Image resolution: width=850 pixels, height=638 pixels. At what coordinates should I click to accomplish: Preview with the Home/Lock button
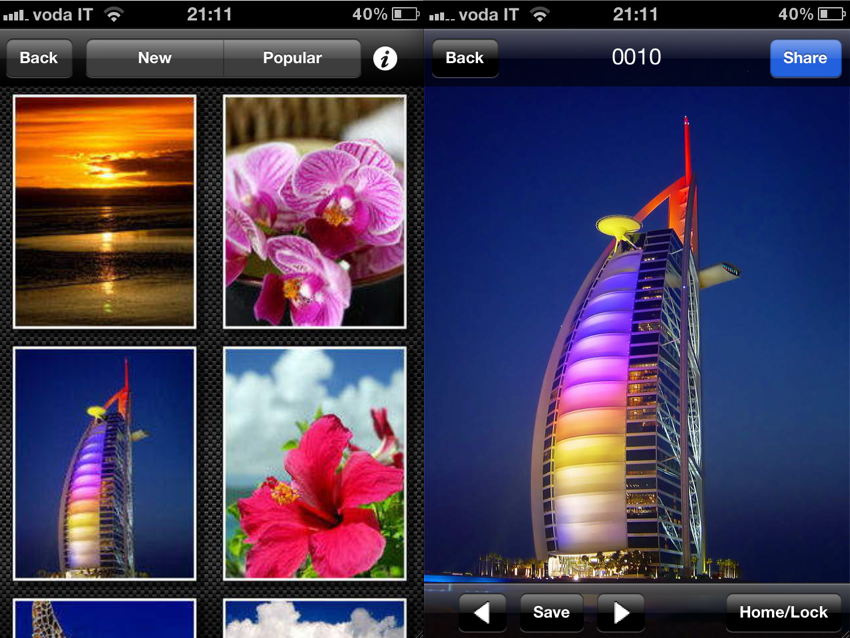point(783,612)
